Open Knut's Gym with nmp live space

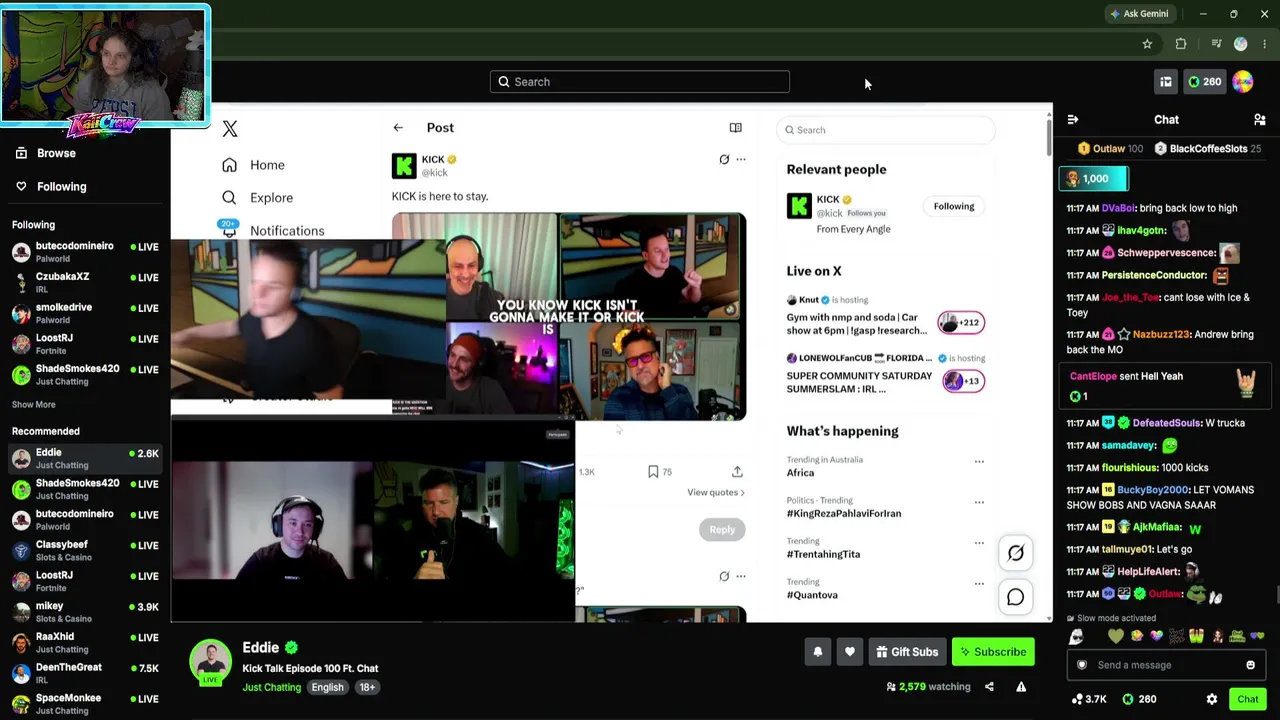885,316
